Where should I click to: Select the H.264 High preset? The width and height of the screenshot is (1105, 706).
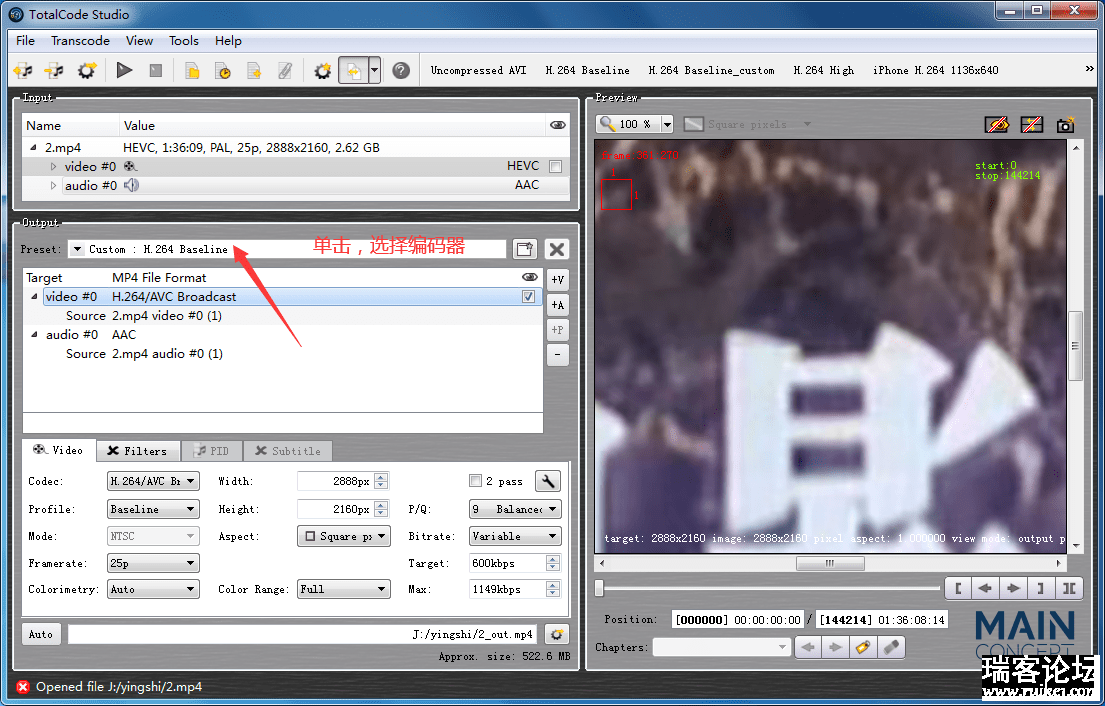point(824,70)
